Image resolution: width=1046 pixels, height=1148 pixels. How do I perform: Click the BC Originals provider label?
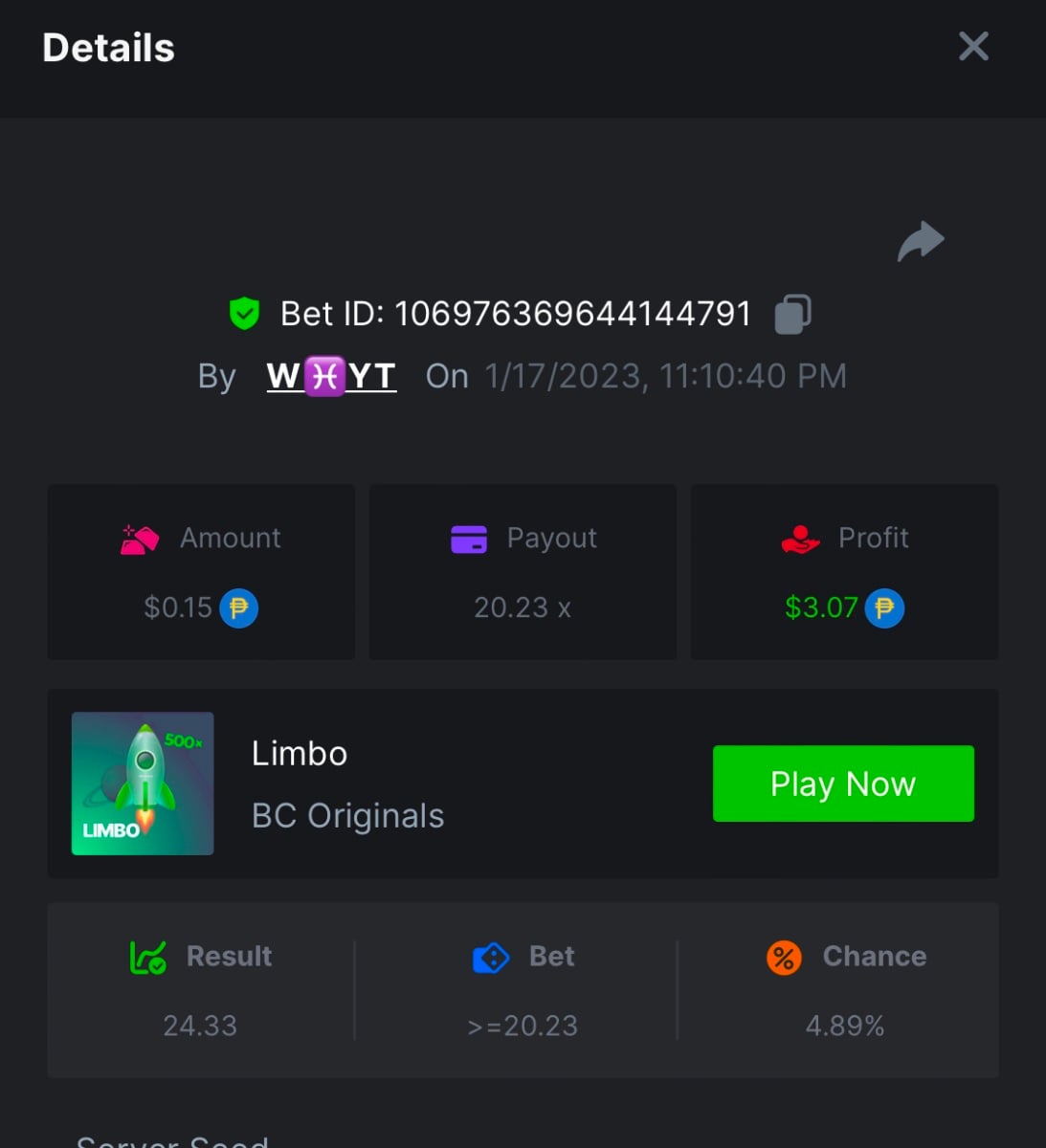tap(348, 816)
